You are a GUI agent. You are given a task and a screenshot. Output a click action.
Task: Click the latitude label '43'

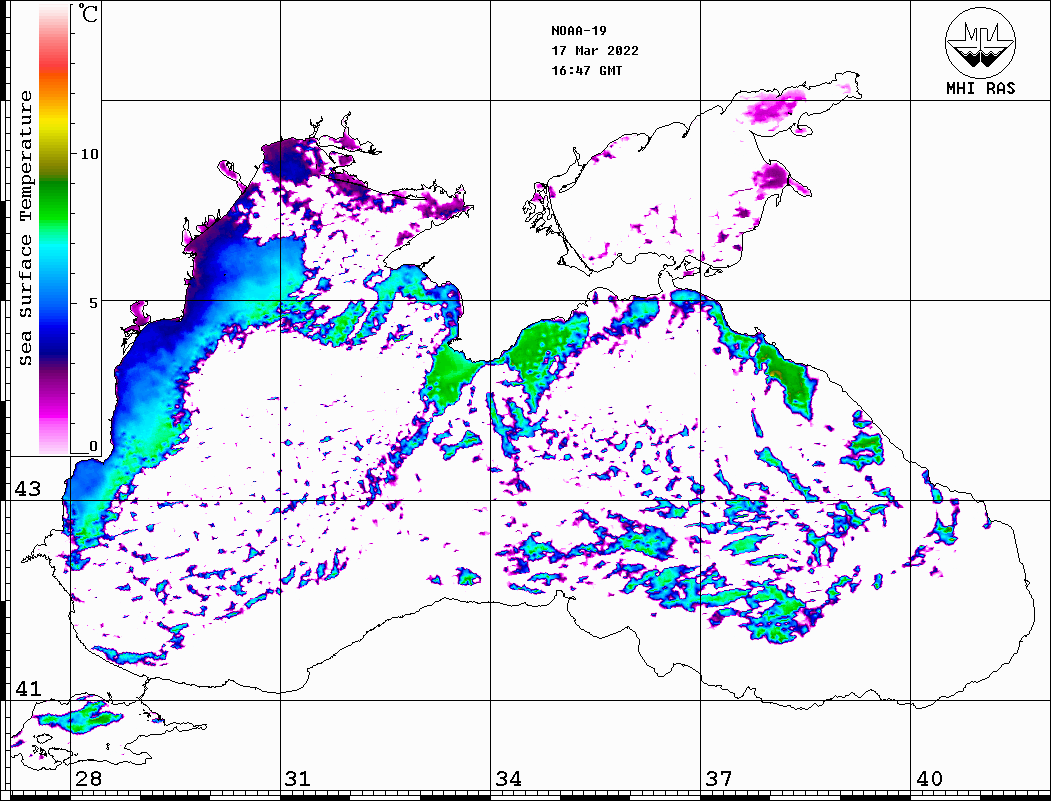[28, 489]
